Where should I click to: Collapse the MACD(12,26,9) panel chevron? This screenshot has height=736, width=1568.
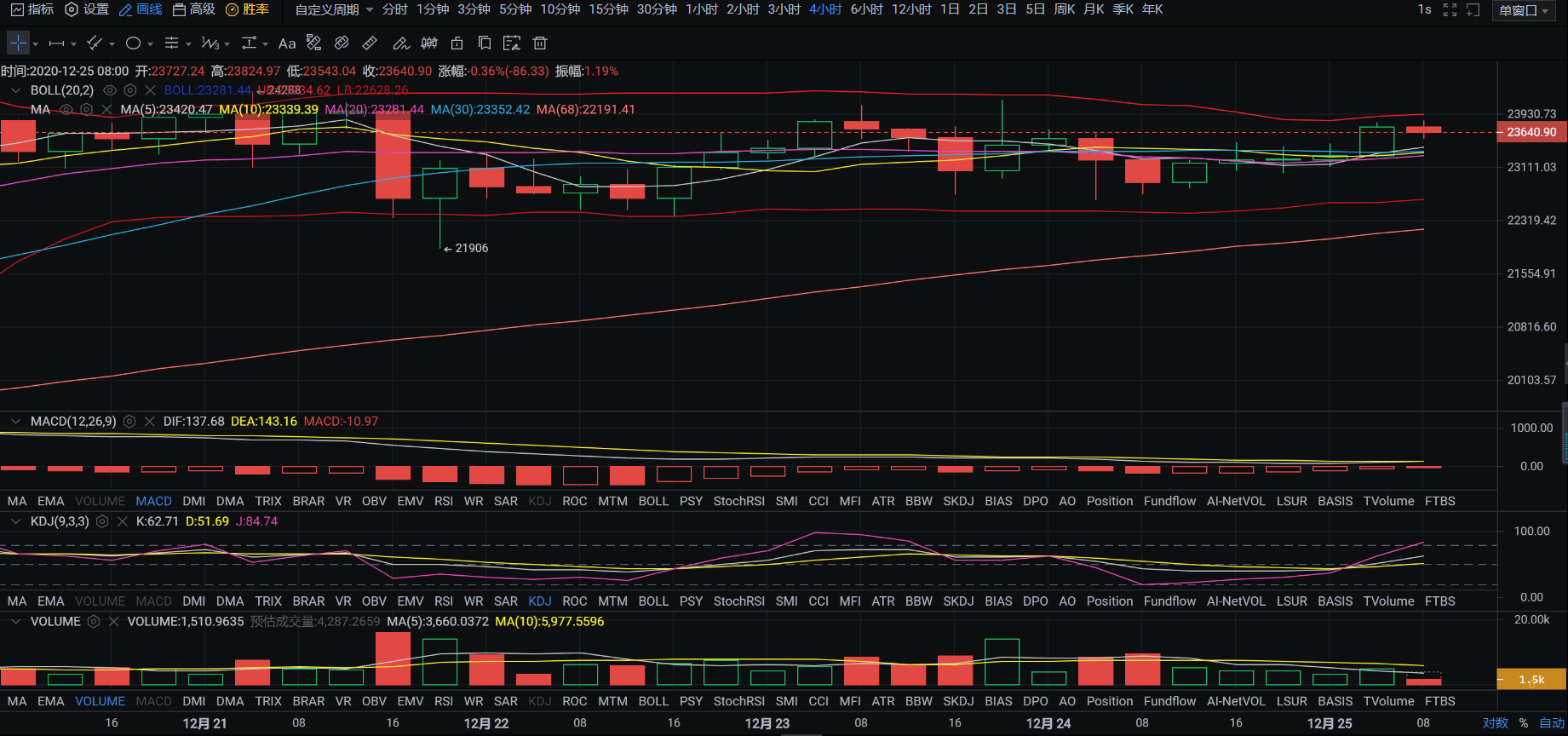[x=15, y=422]
